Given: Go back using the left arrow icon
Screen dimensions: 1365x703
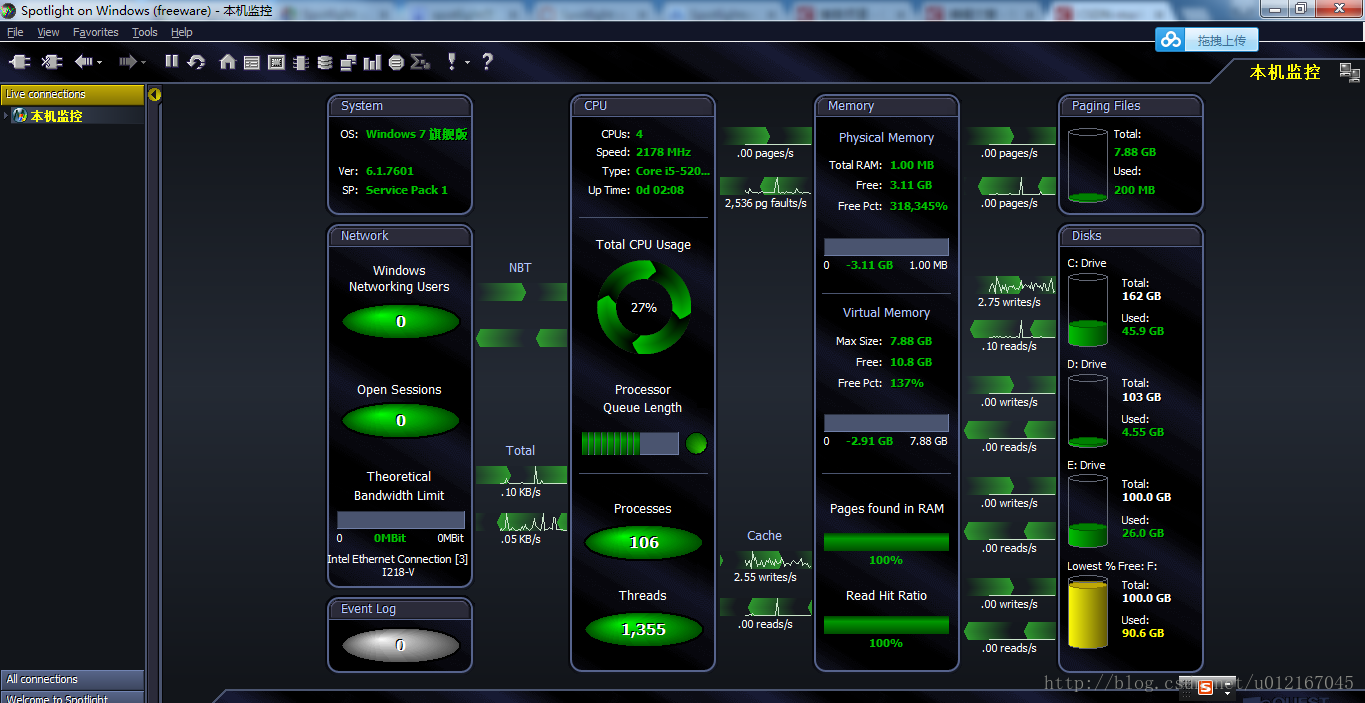Looking at the screenshot, I should [x=83, y=62].
